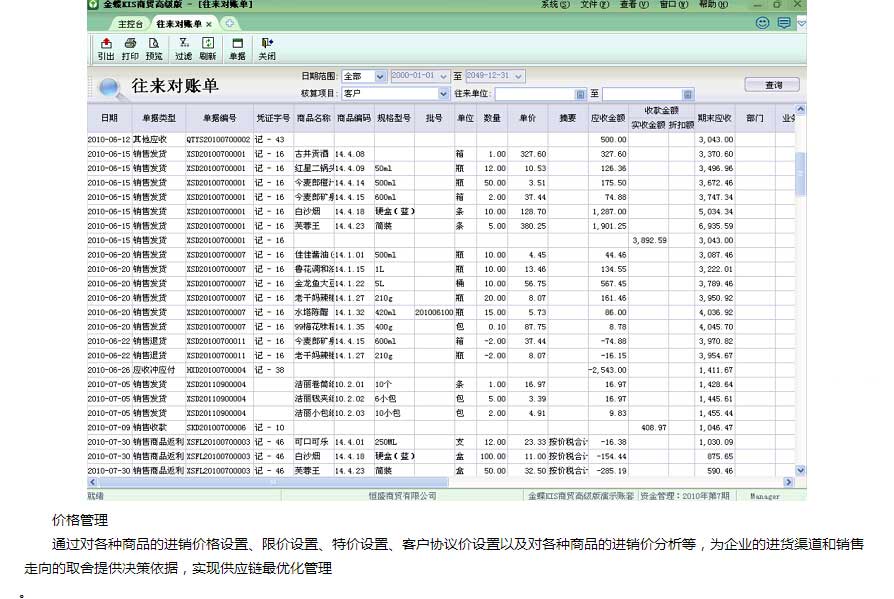Sort by the 期末应收 column header
This screenshot has height=599, width=894.
pos(715,118)
